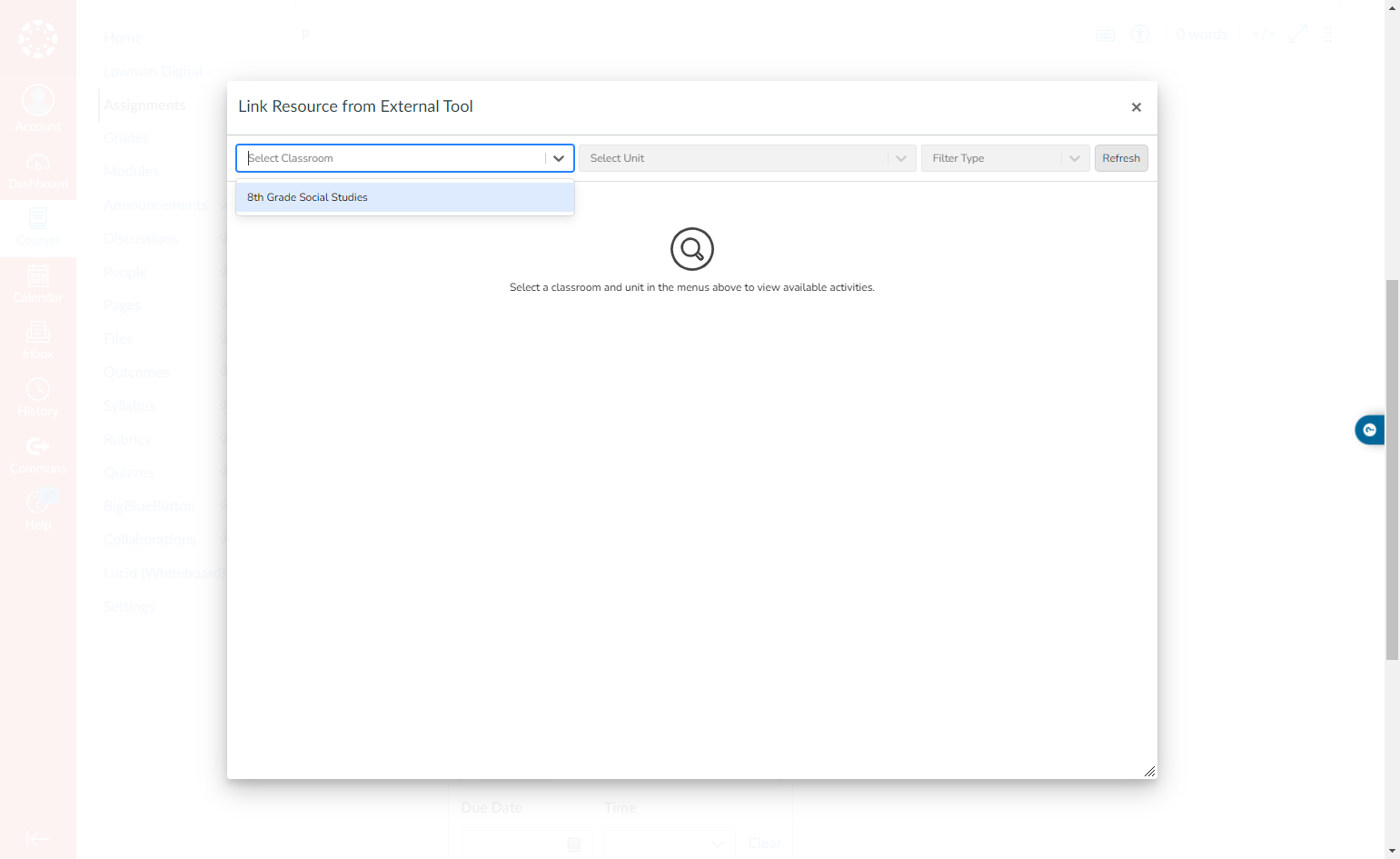Open Collaborations course link
Image resolution: width=1400 pixels, height=859 pixels.
(150, 540)
